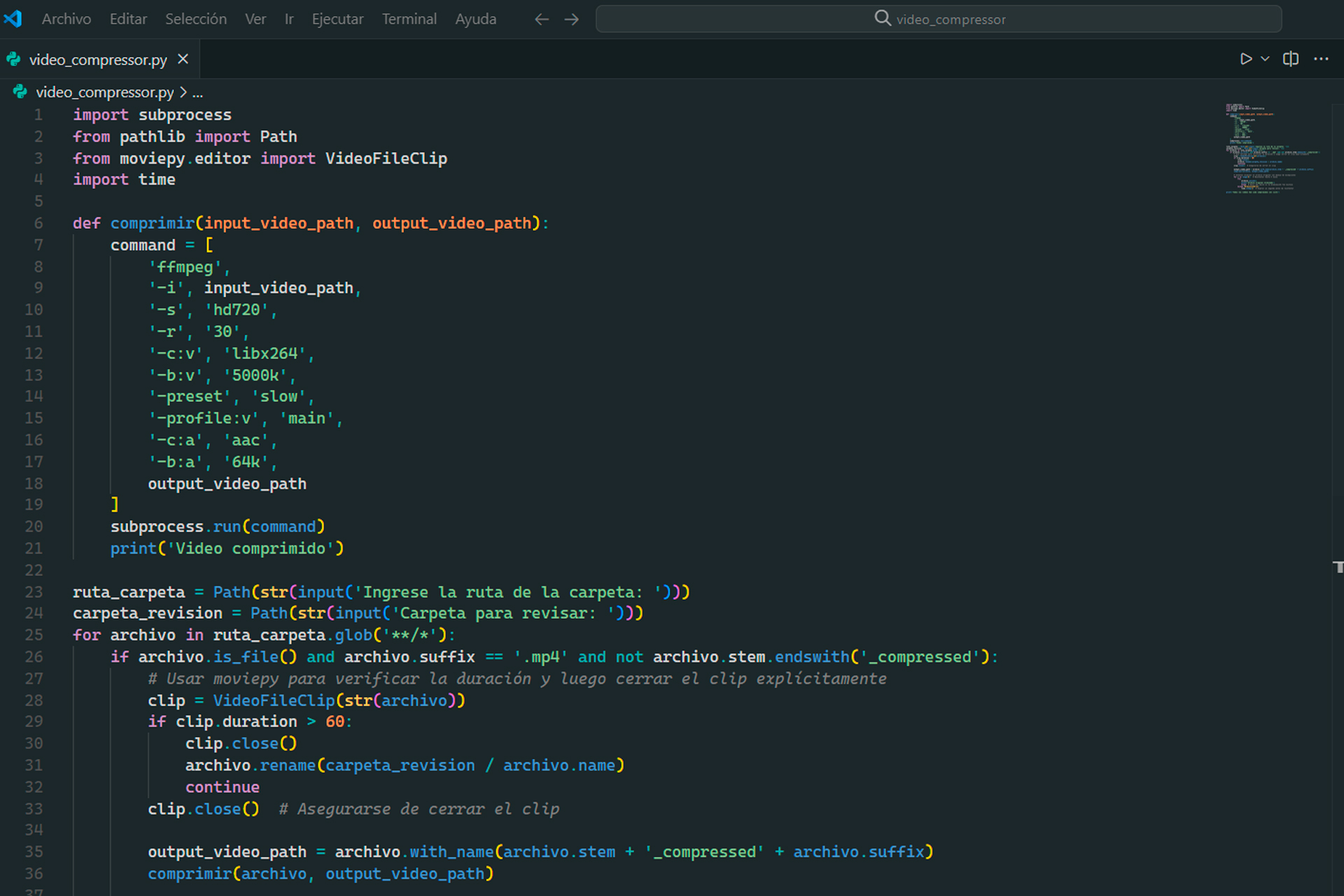Select the video_compressor.py editor tab
1344x896 pixels.
coord(98,59)
